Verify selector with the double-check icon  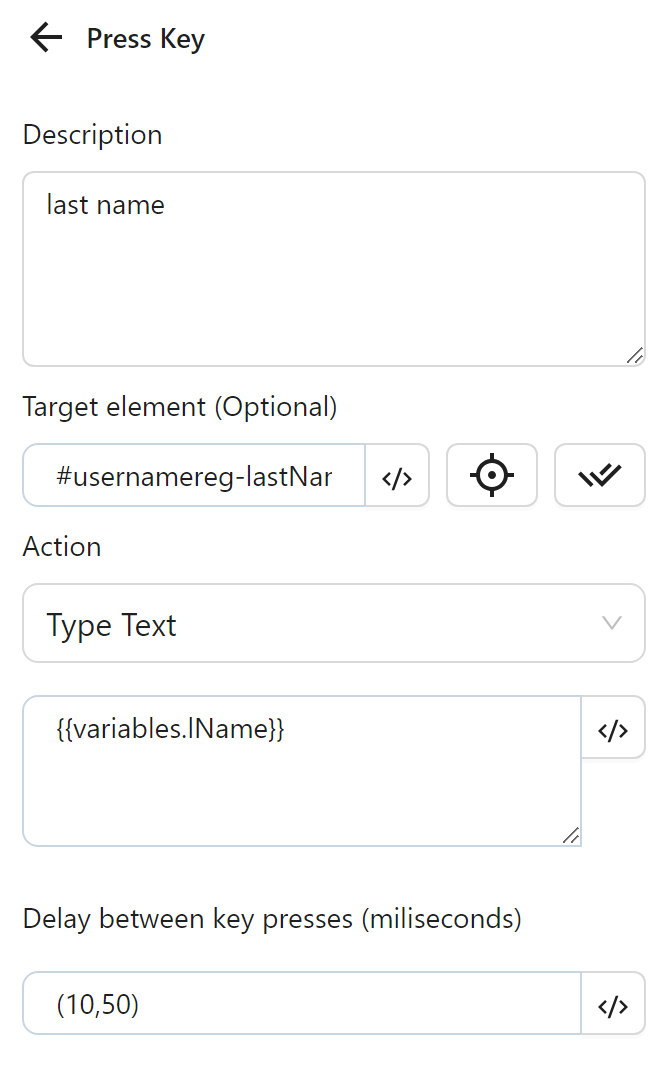click(599, 476)
